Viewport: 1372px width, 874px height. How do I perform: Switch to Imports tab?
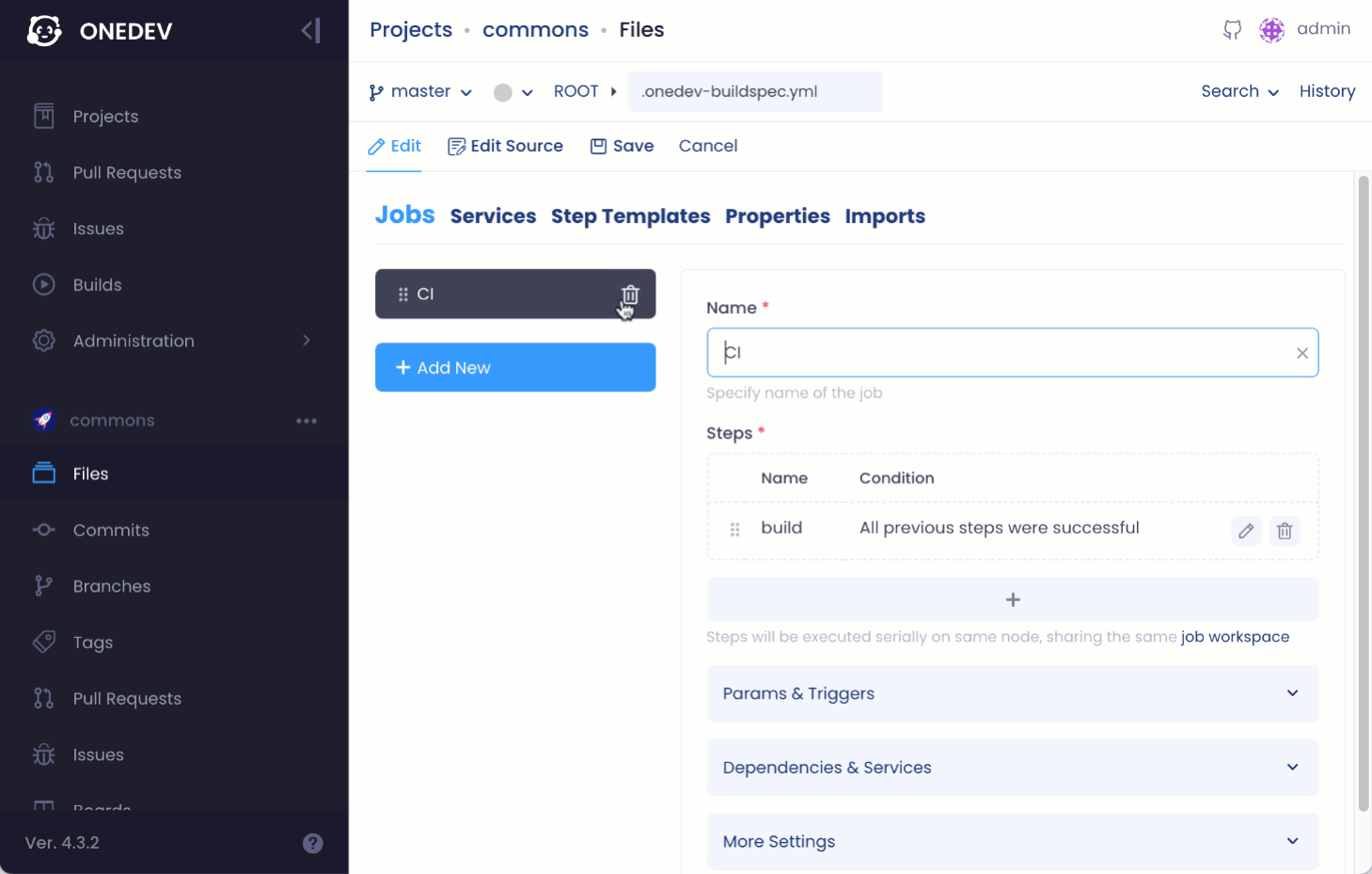tap(885, 216)
